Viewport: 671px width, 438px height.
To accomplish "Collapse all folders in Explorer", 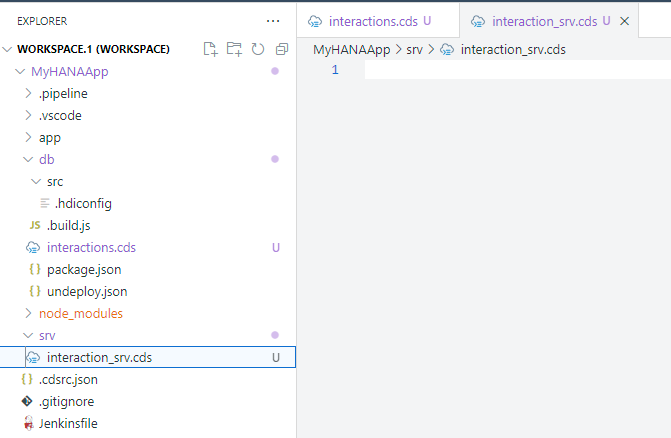I will point(282,49).
